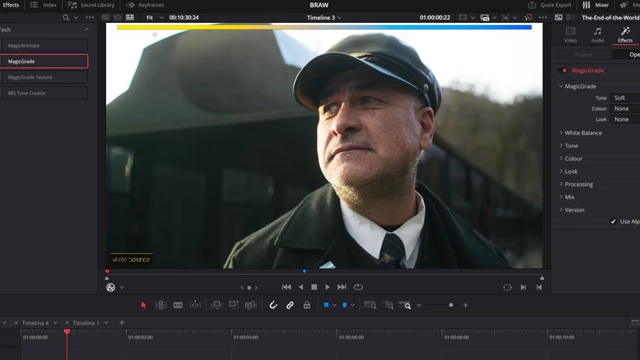Open the Effects panel tab
This screenshot has width=640, height=360.
(11, 5)
